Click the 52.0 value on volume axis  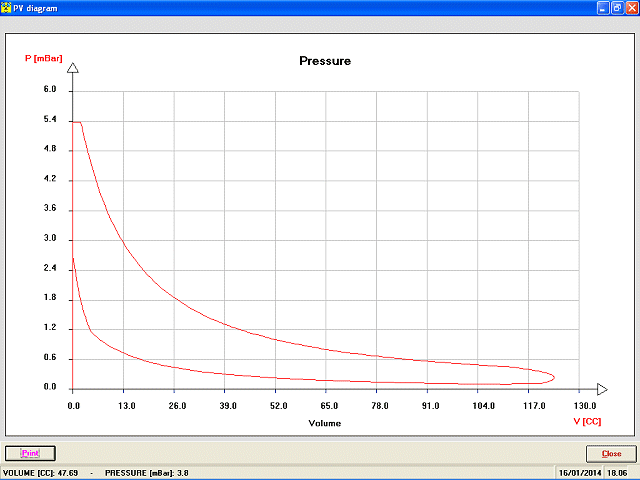coord(278,406)
